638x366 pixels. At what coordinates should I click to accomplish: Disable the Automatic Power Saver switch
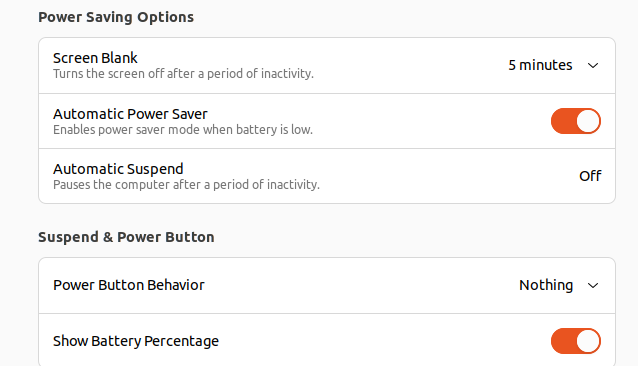[x=576, y=121]
